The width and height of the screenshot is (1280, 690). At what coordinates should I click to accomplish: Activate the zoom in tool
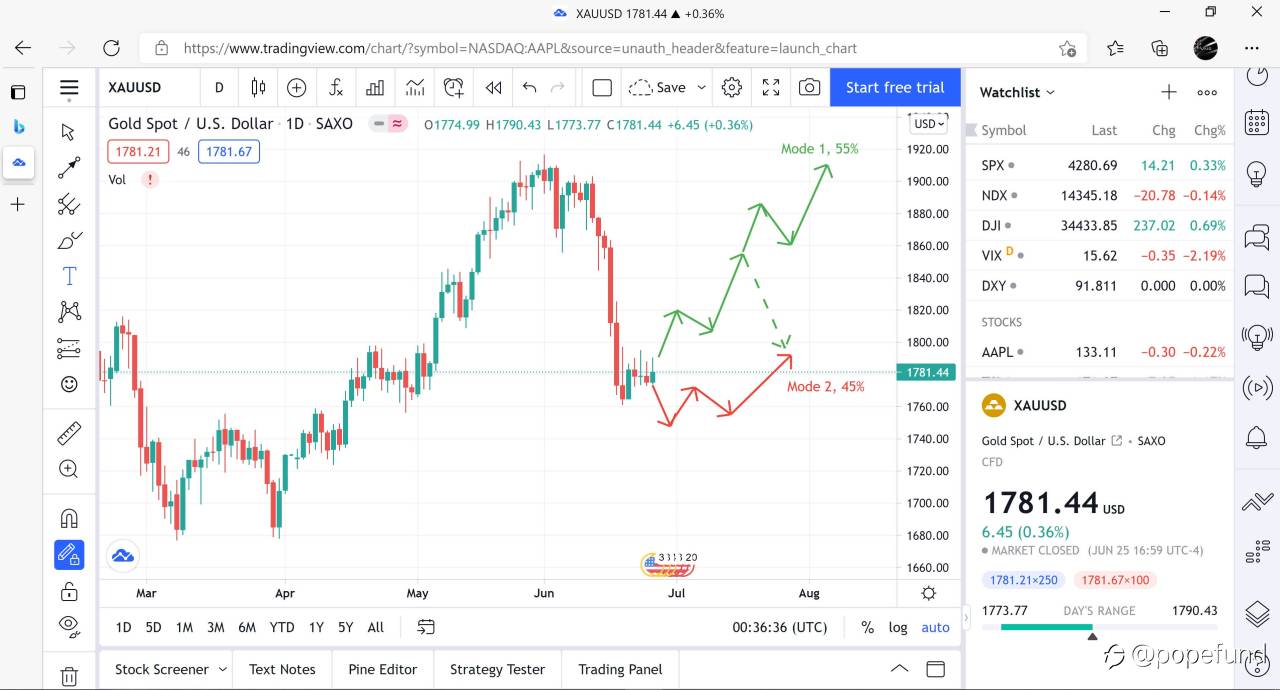coord(69,469)
